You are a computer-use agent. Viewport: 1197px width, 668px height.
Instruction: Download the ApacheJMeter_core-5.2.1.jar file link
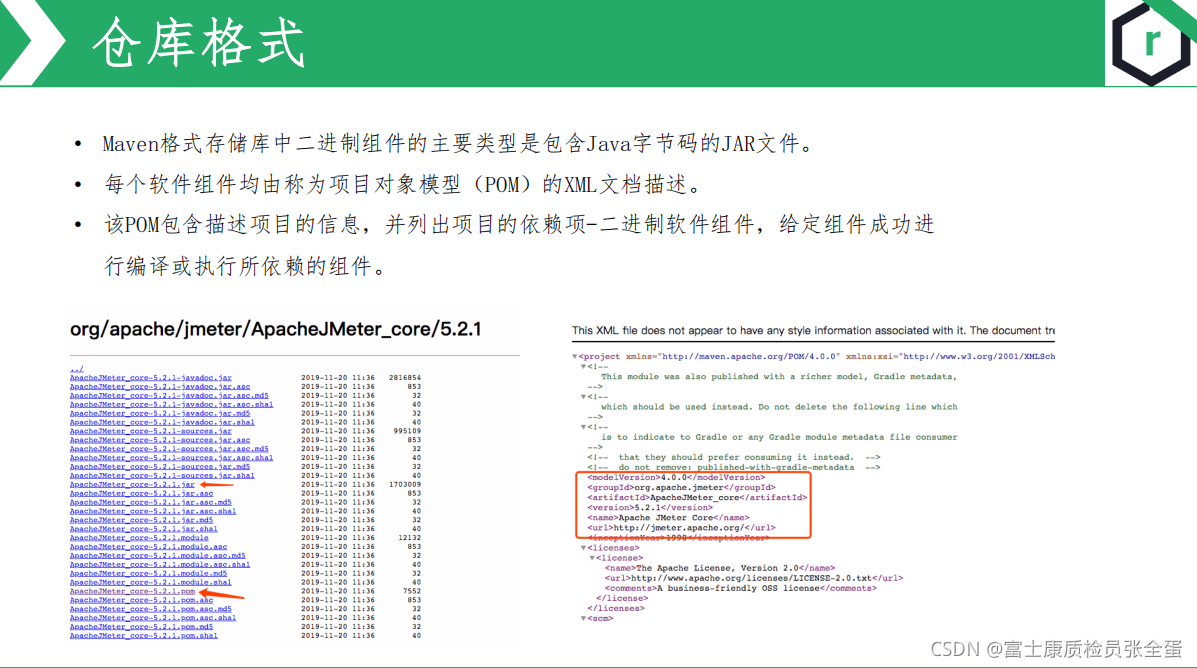click(132, 485)
